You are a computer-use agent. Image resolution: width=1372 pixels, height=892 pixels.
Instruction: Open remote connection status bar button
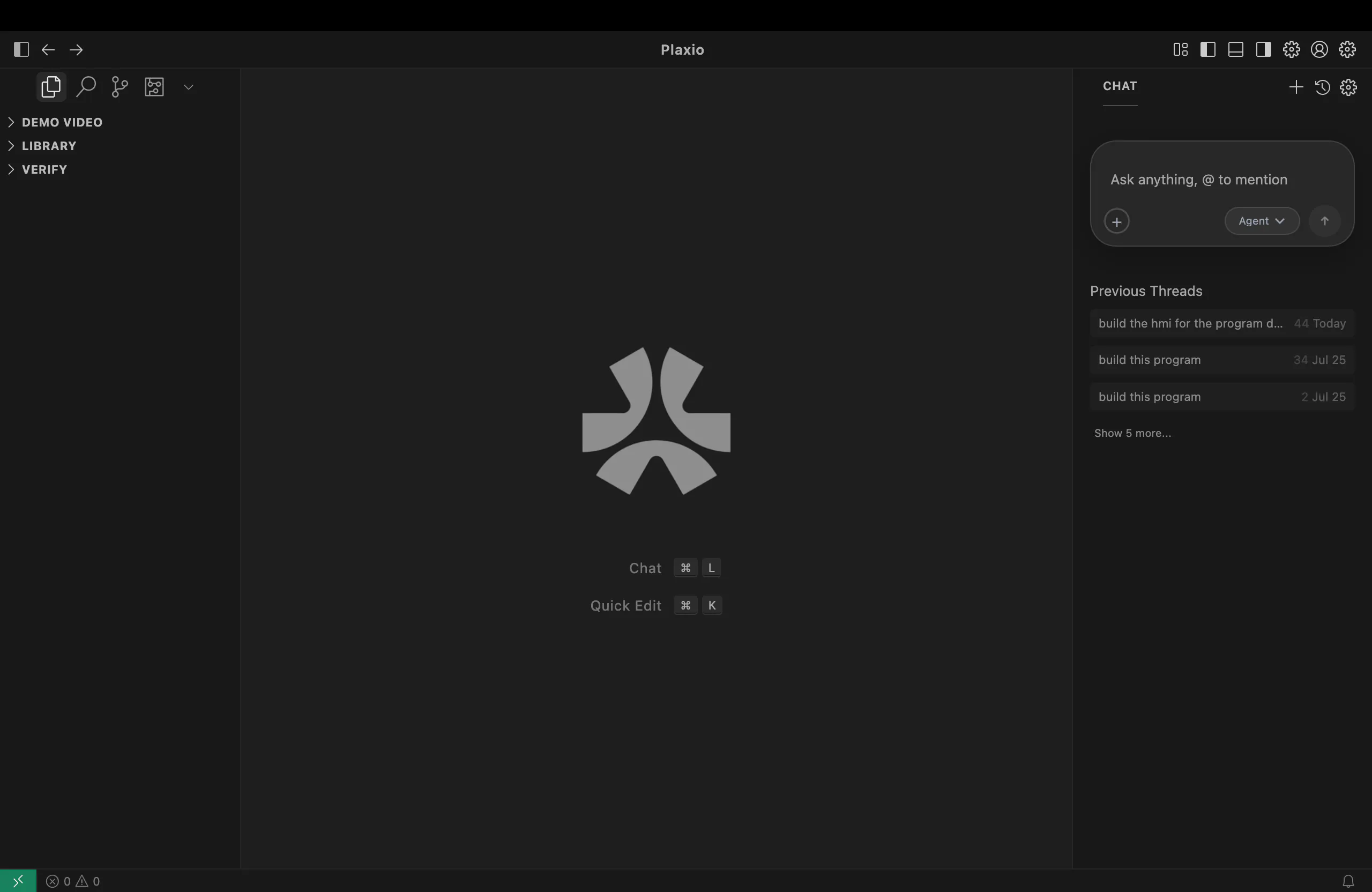point(18,881)
